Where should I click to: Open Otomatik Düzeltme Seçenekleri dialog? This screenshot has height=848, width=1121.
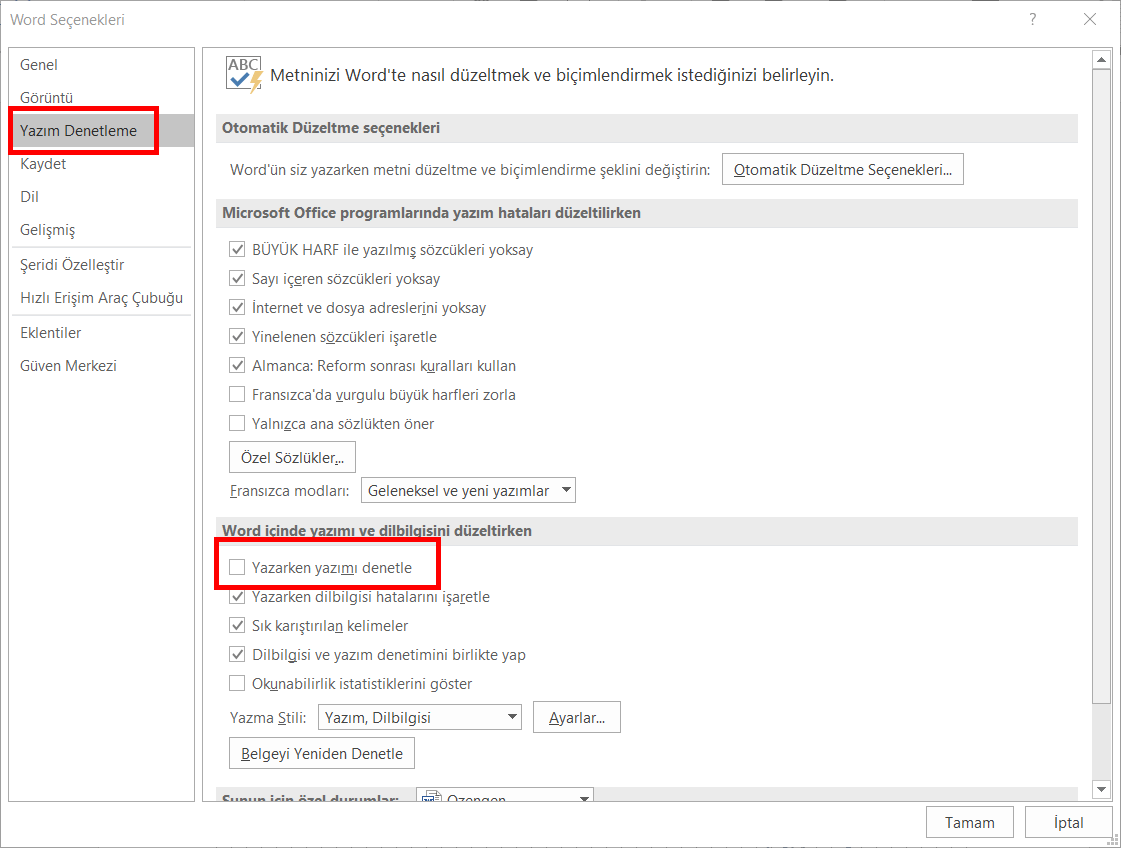[x=842, y=170]
